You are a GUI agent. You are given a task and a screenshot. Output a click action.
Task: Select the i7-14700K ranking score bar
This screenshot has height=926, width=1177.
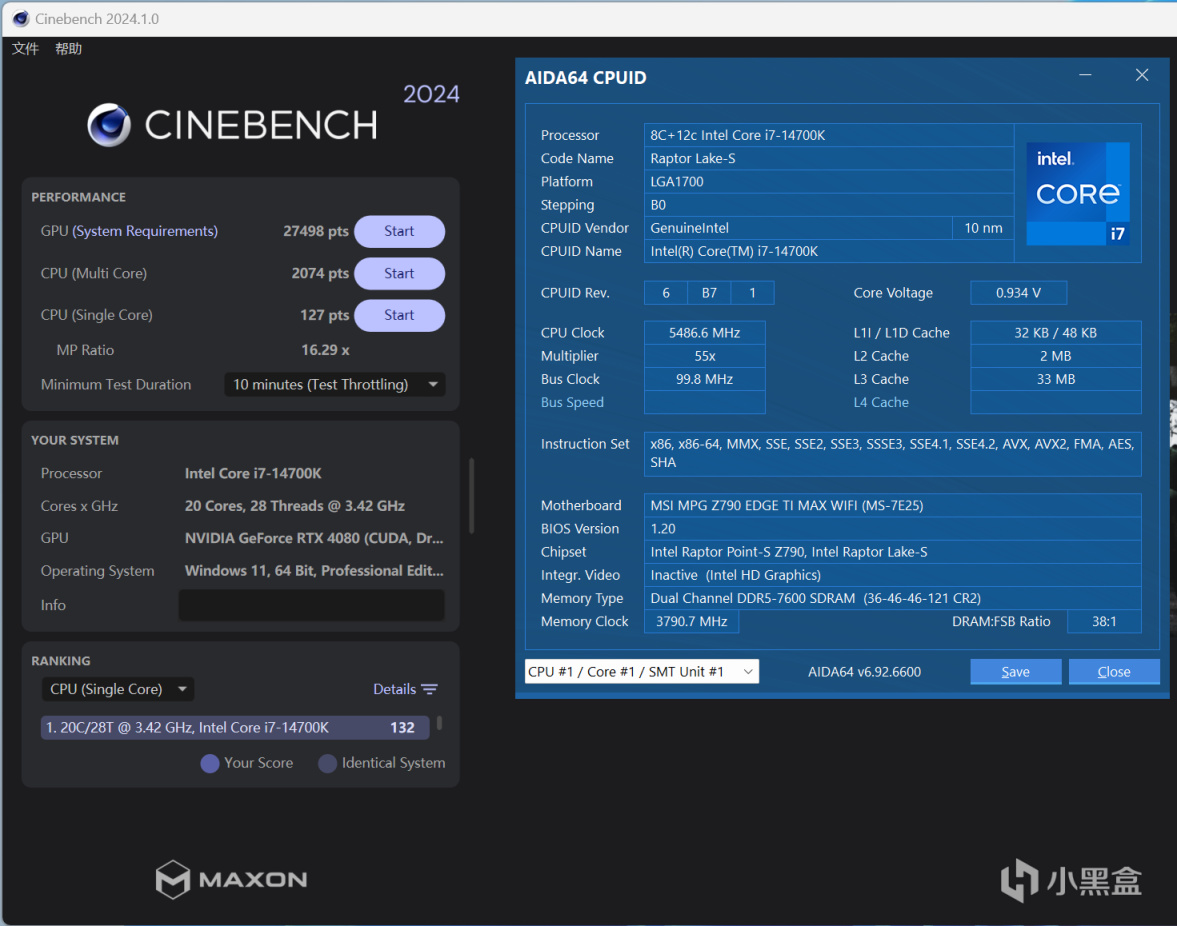(x=235, y=727)
